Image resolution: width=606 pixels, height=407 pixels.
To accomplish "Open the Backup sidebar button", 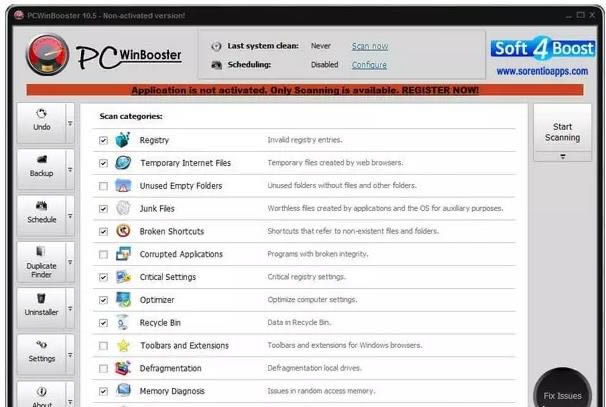I will (x=41, y=170).
